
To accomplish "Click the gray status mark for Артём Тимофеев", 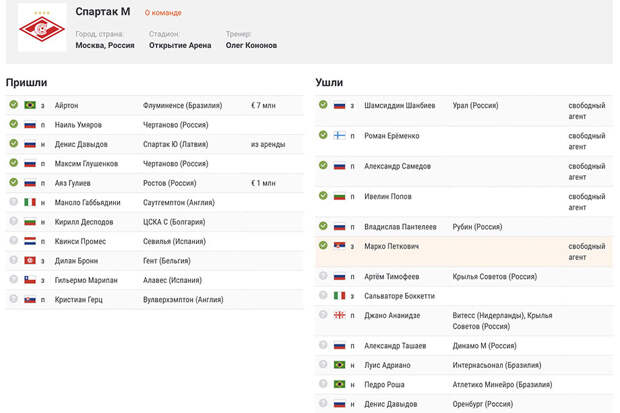I will click(323, 276).
